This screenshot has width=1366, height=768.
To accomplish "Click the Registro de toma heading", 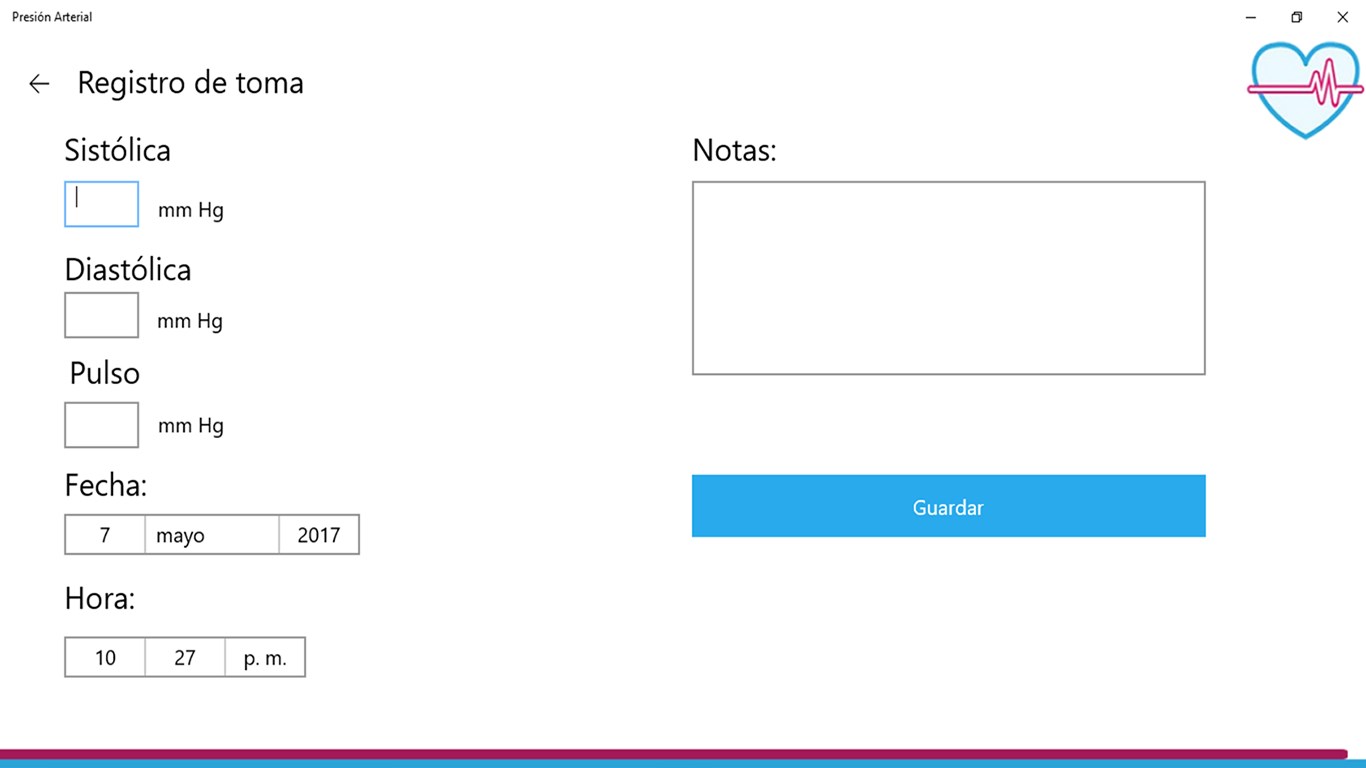I will 190,83.
